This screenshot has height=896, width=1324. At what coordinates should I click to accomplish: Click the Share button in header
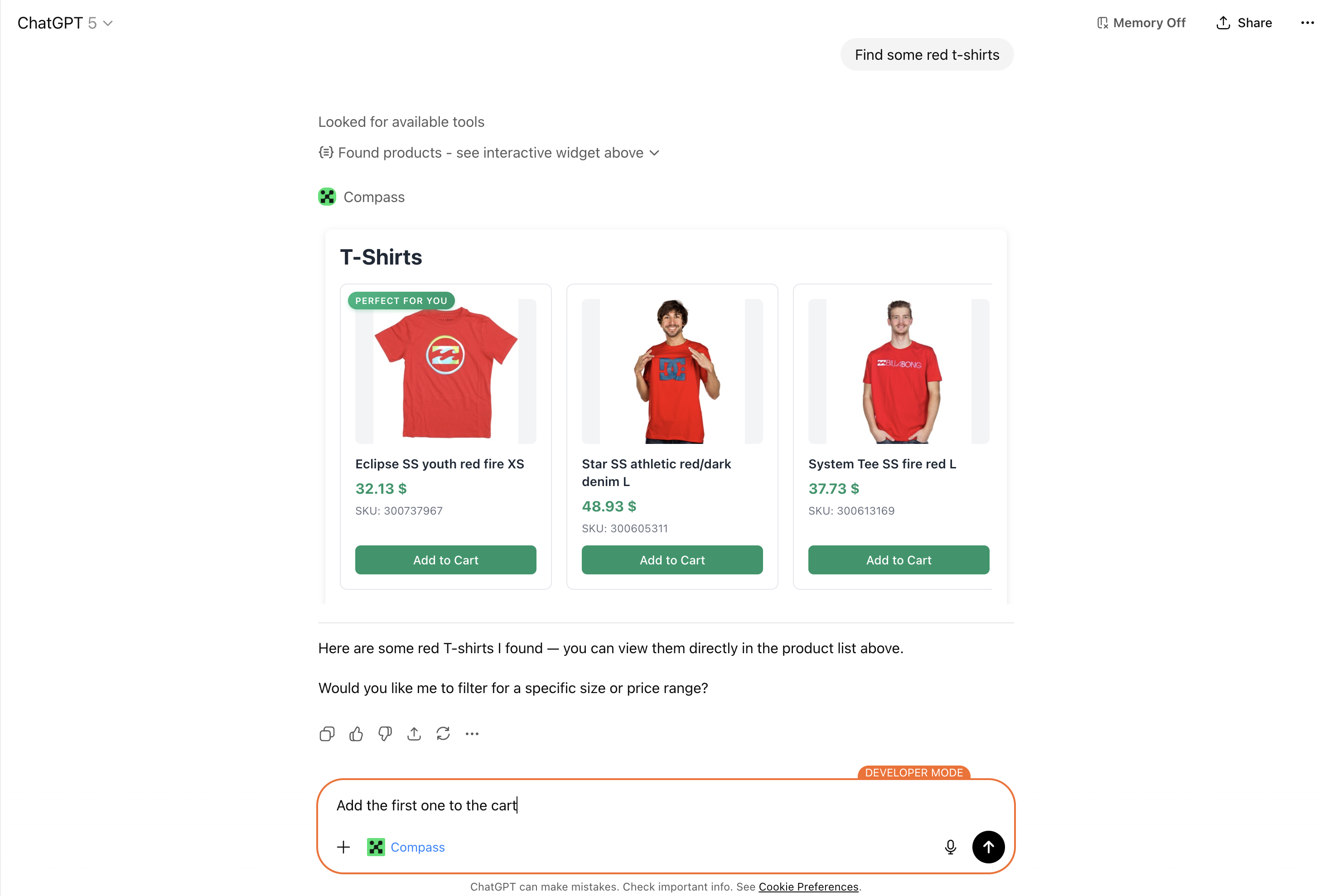(1244, 23)
